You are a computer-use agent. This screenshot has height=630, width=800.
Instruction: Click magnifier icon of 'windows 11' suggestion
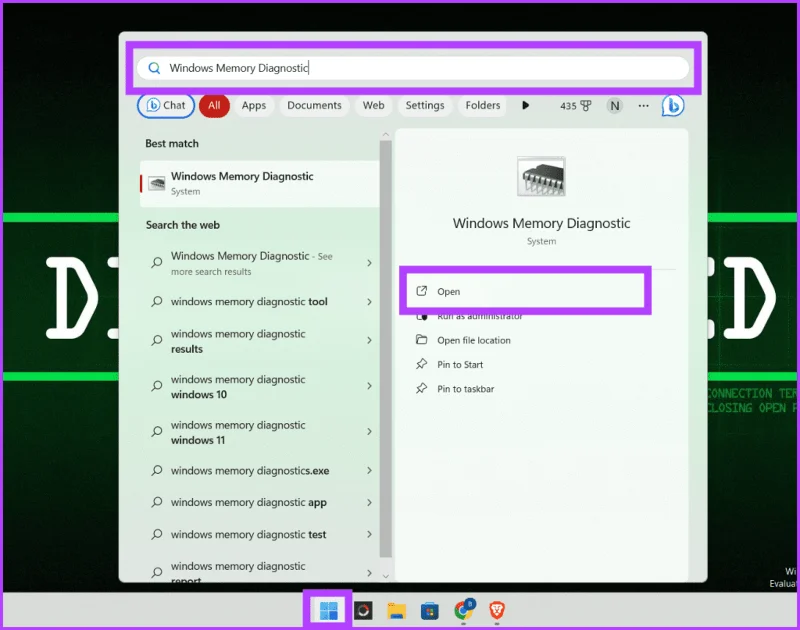pos(157,432)
